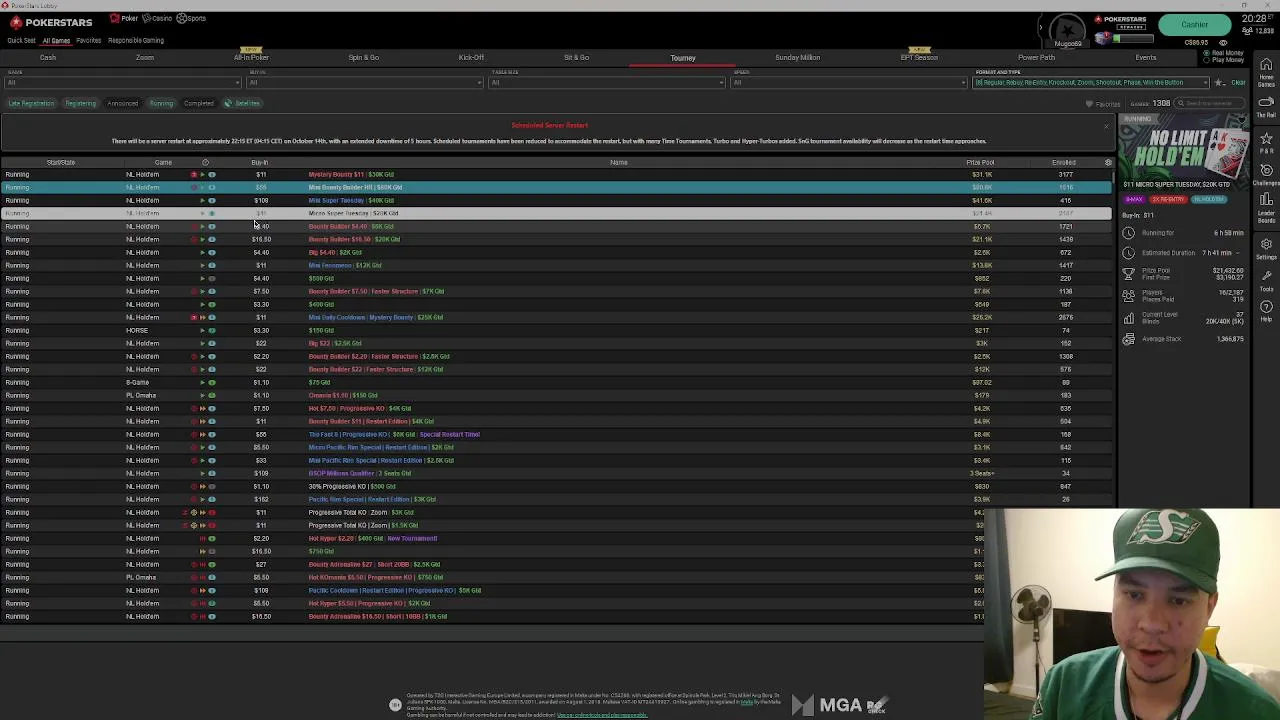The height and width of the screenshot is (720, 1280).
Task: Switch to the Sunday Million tab
Action: (x=797, y=58)
